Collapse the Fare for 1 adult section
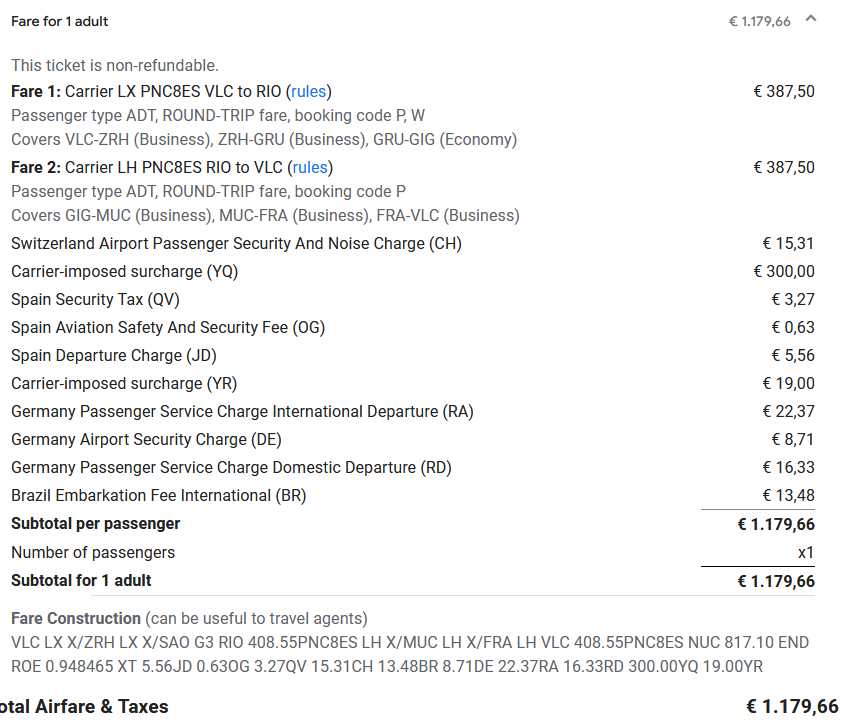This screenshot has height=722, width=848. [x=811, y=19]
